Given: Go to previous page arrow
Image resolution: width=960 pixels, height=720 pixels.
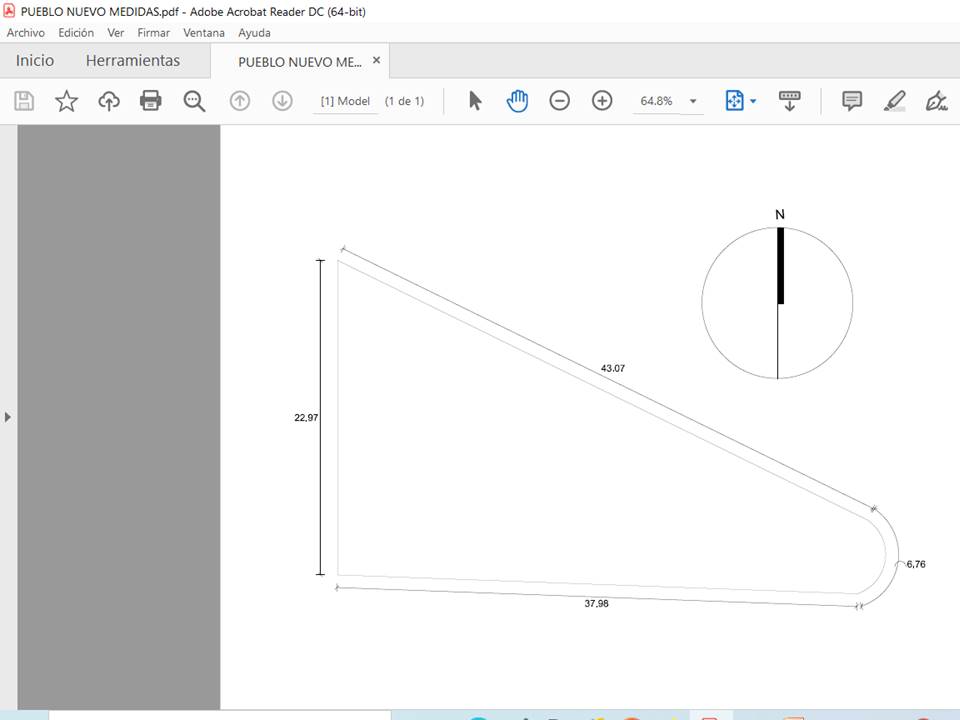Looking at the screenshot, I should point(240,101).
